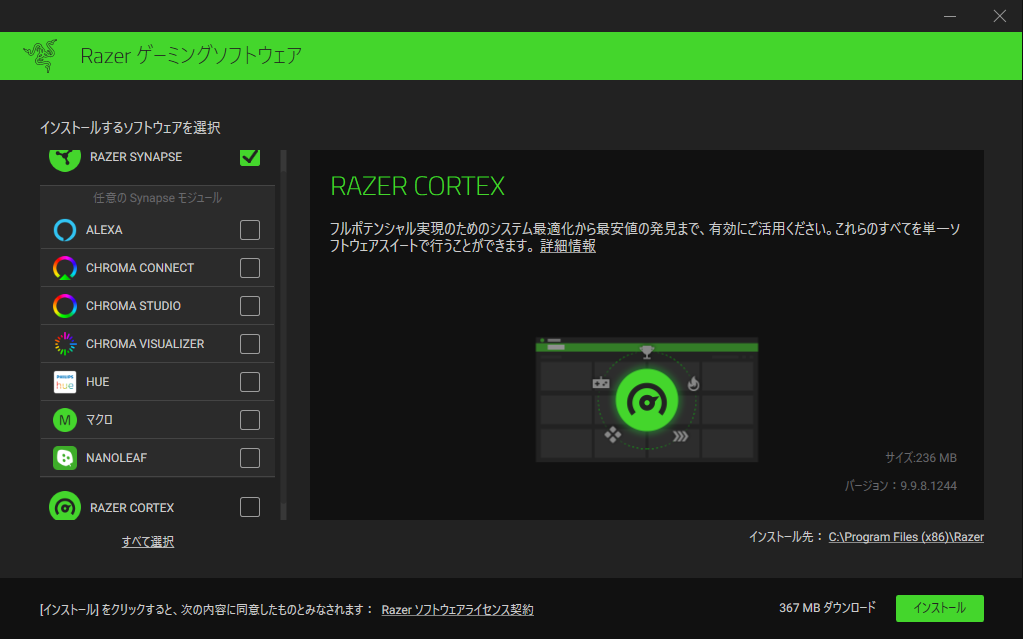Tick the マクロ module checkbox

click(x=250, y=420)
